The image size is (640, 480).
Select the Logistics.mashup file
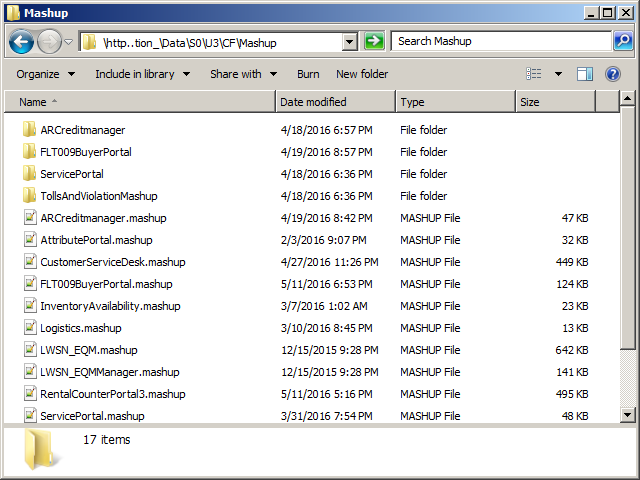[80, 328]
